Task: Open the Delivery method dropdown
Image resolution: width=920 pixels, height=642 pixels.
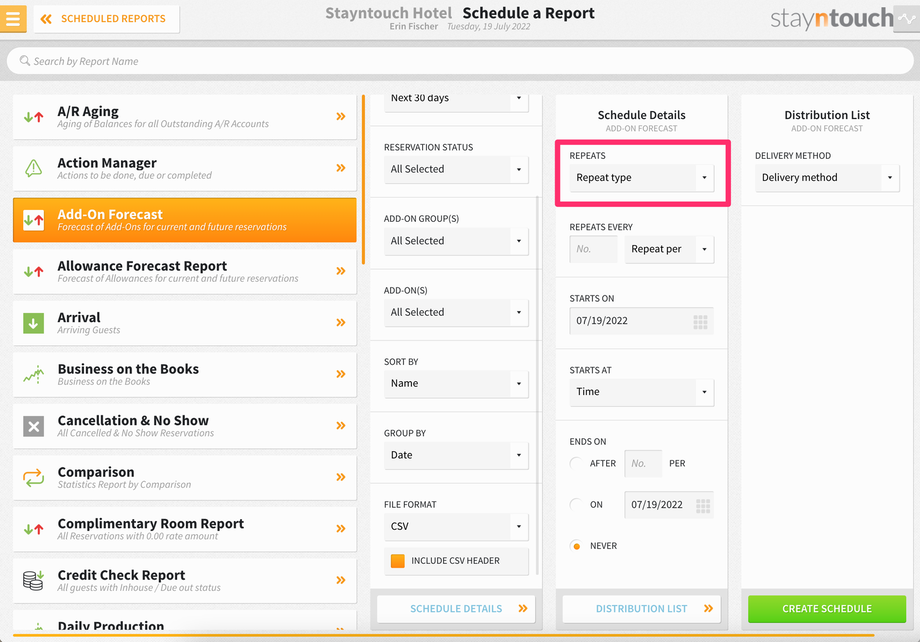Action: [827, 177]
